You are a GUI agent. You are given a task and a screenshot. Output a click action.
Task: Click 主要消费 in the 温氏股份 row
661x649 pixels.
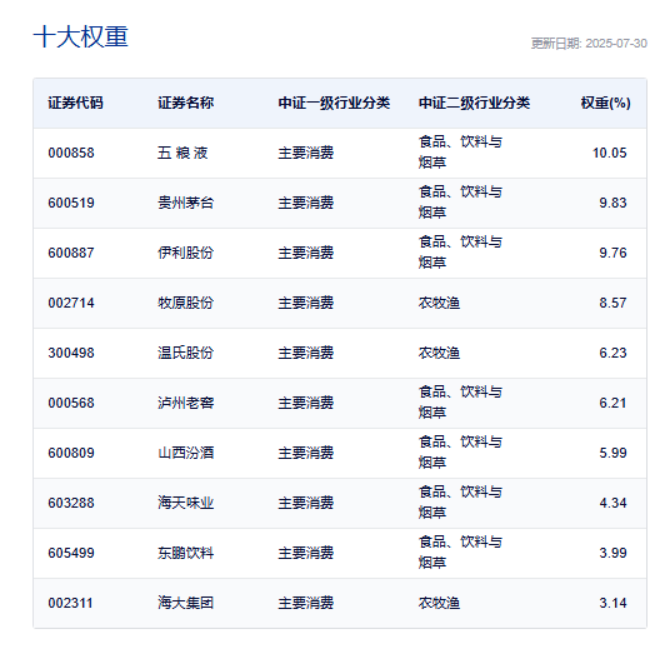click(306, 353)
